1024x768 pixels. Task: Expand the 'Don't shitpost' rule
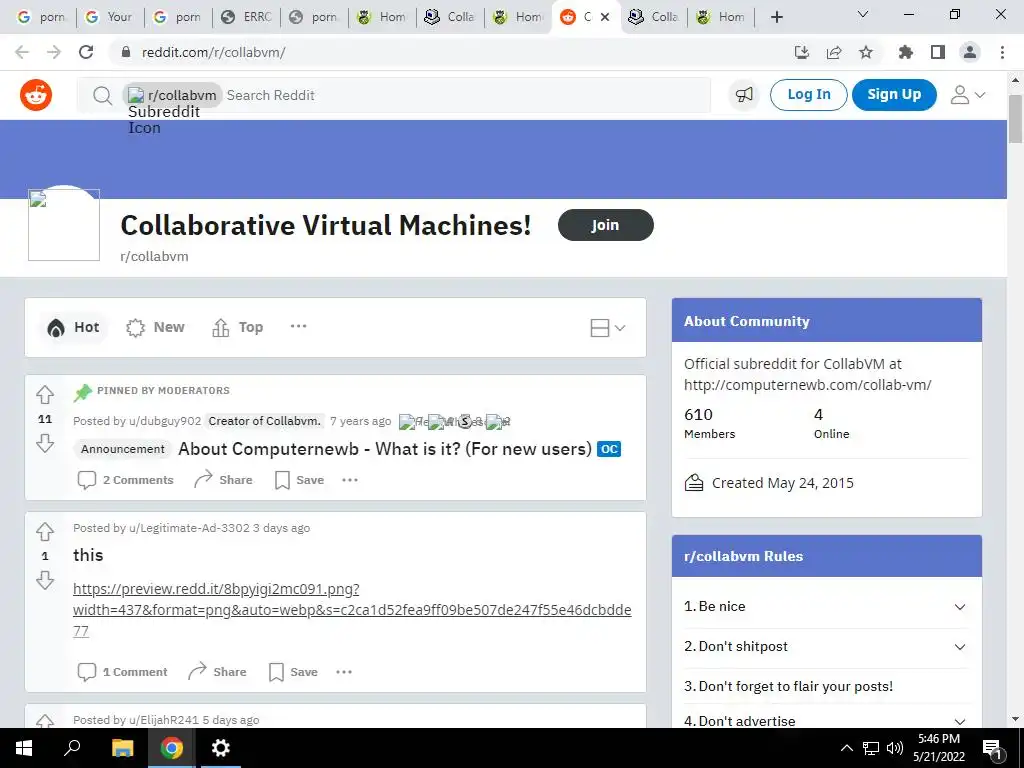pos(826,647)
